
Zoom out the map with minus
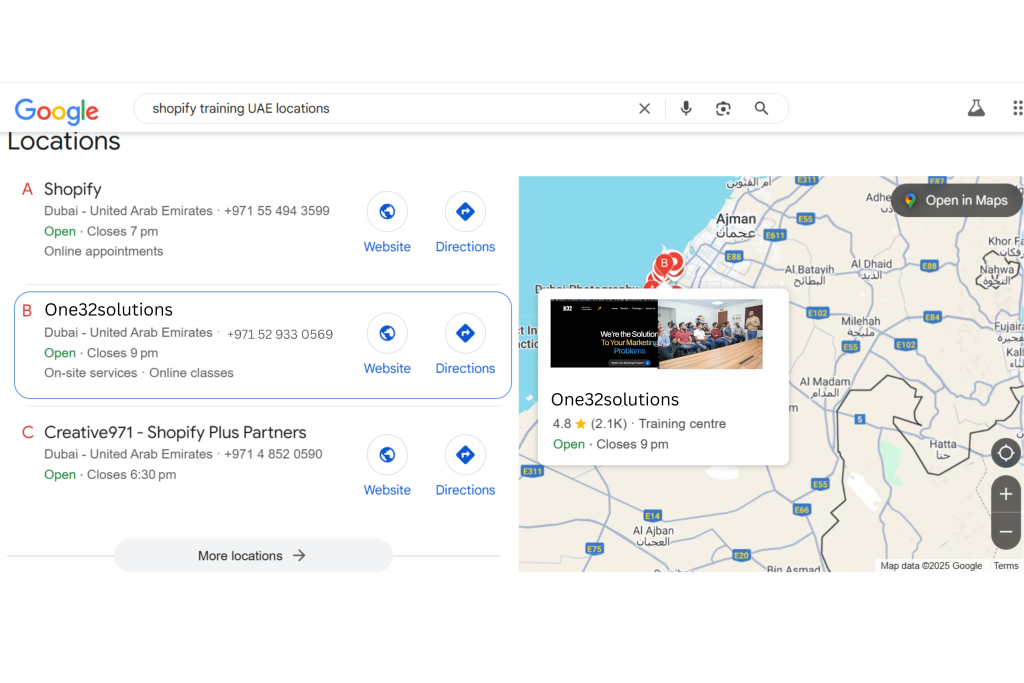click(x=1006, y=532)
